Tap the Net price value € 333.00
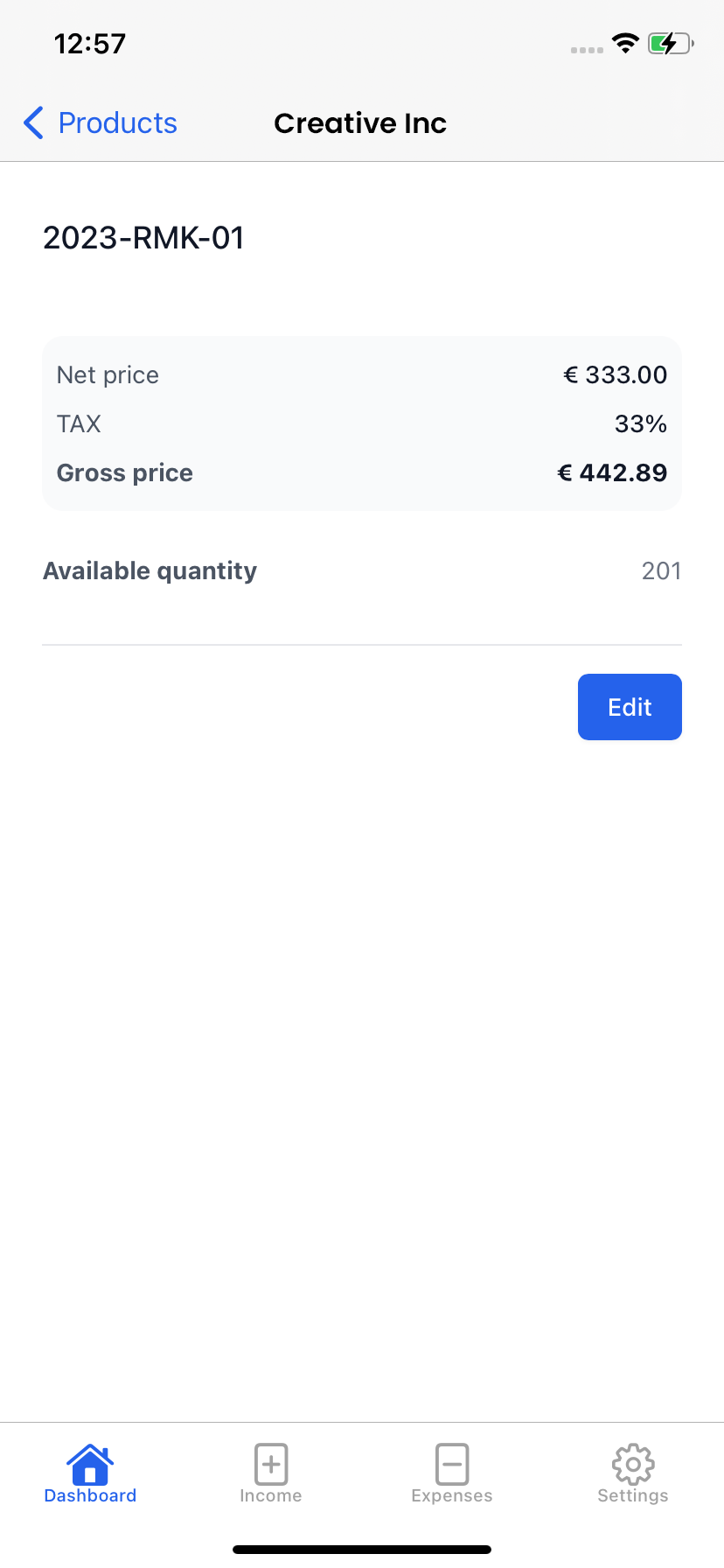 [x=615, y=375]
